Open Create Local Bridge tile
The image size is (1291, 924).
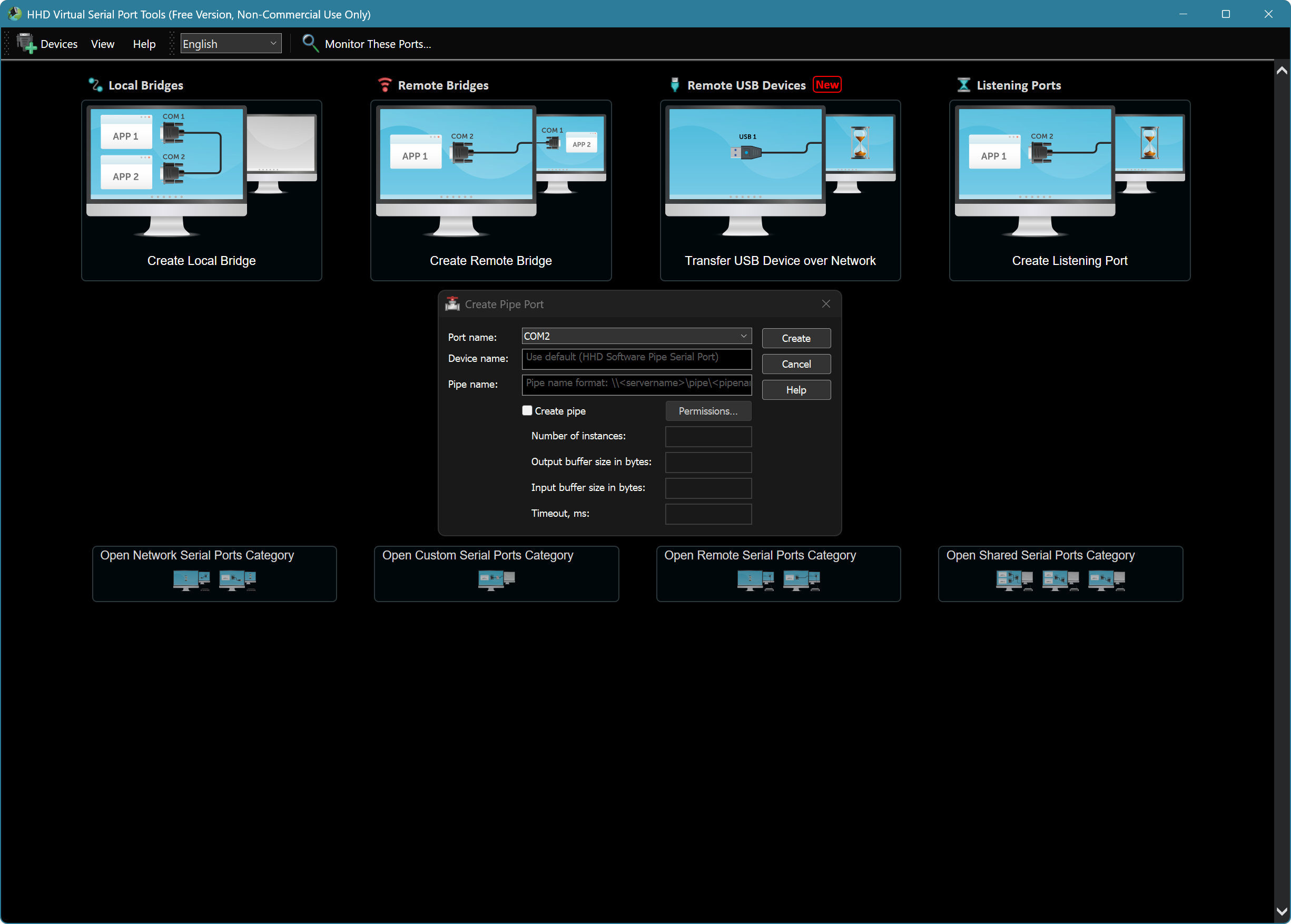tap(201, 191)
